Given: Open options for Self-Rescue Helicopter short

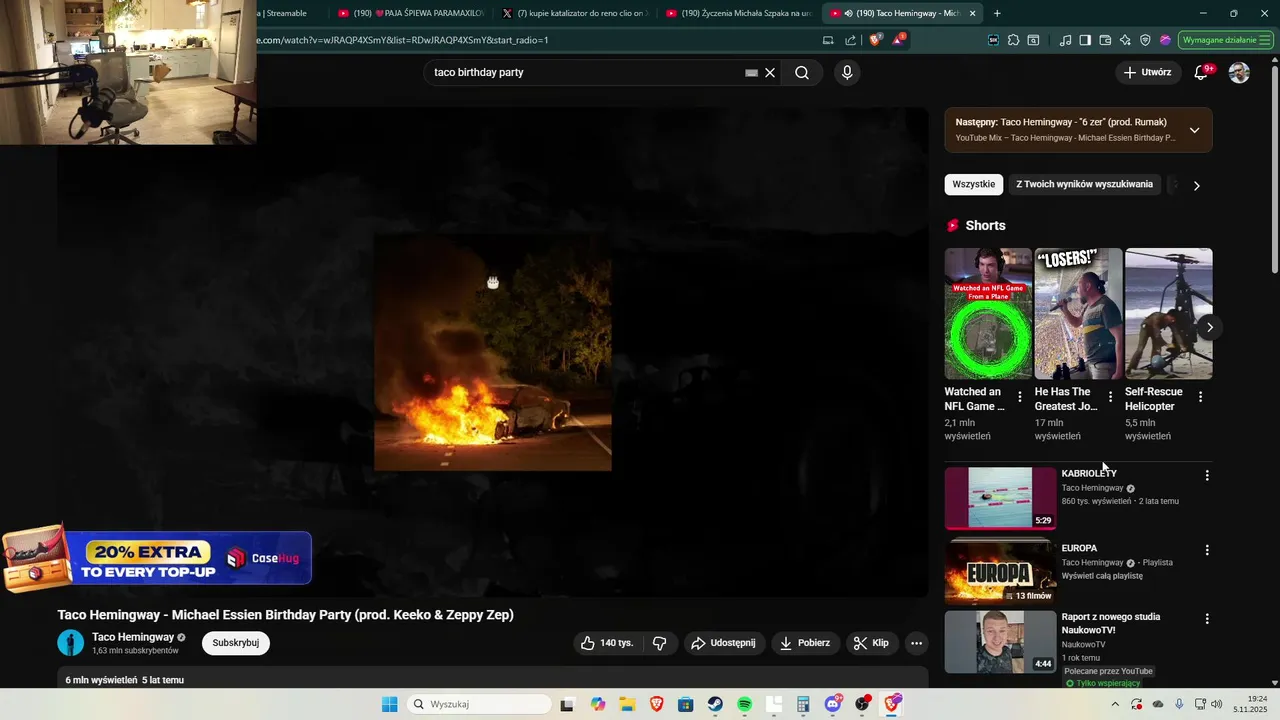Looking at the screenshot, I should [1200, 397].
